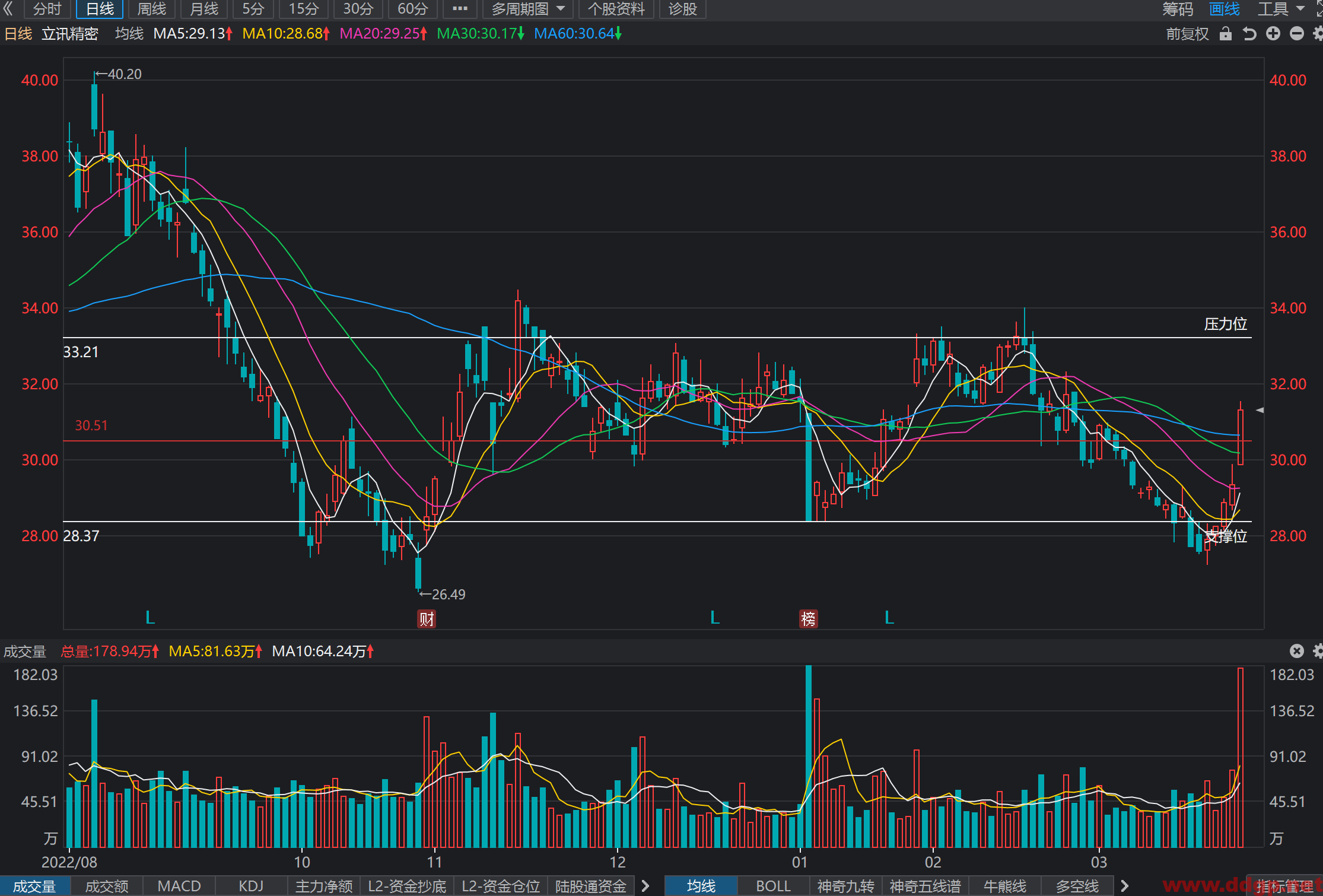The width and height of the screenshot is (1323, 896).
Task: Switch main overlay to 神奇九转
Action: 846,886
